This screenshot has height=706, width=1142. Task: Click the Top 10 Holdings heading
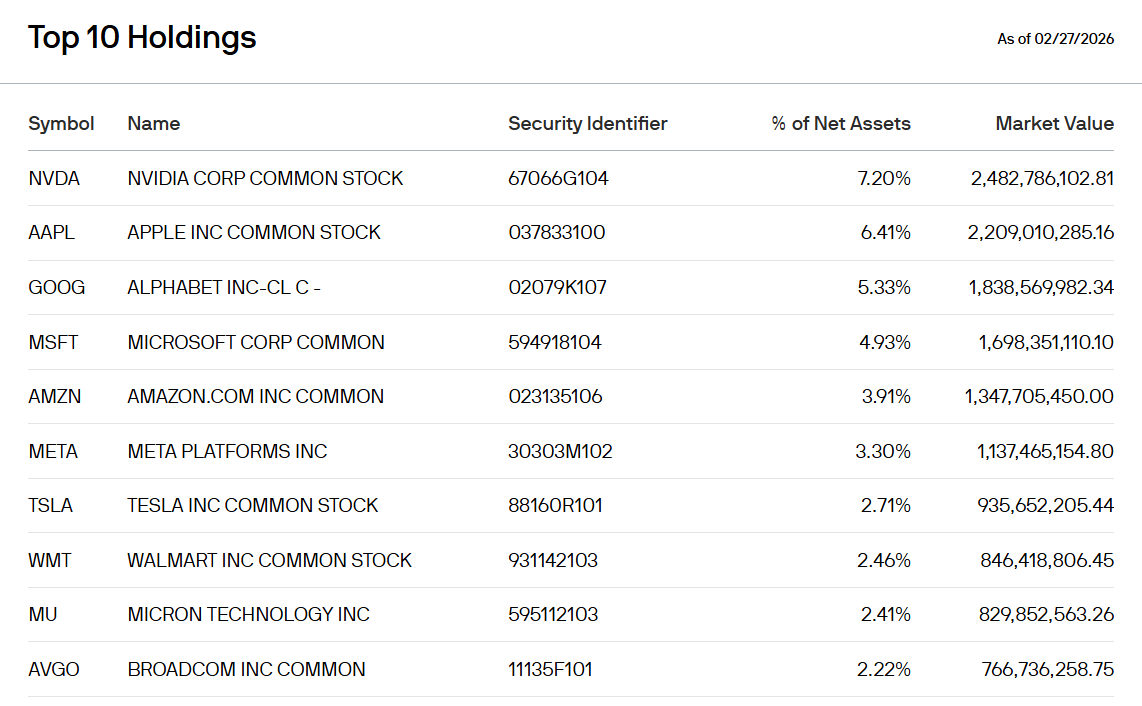[x=142, y=37]
